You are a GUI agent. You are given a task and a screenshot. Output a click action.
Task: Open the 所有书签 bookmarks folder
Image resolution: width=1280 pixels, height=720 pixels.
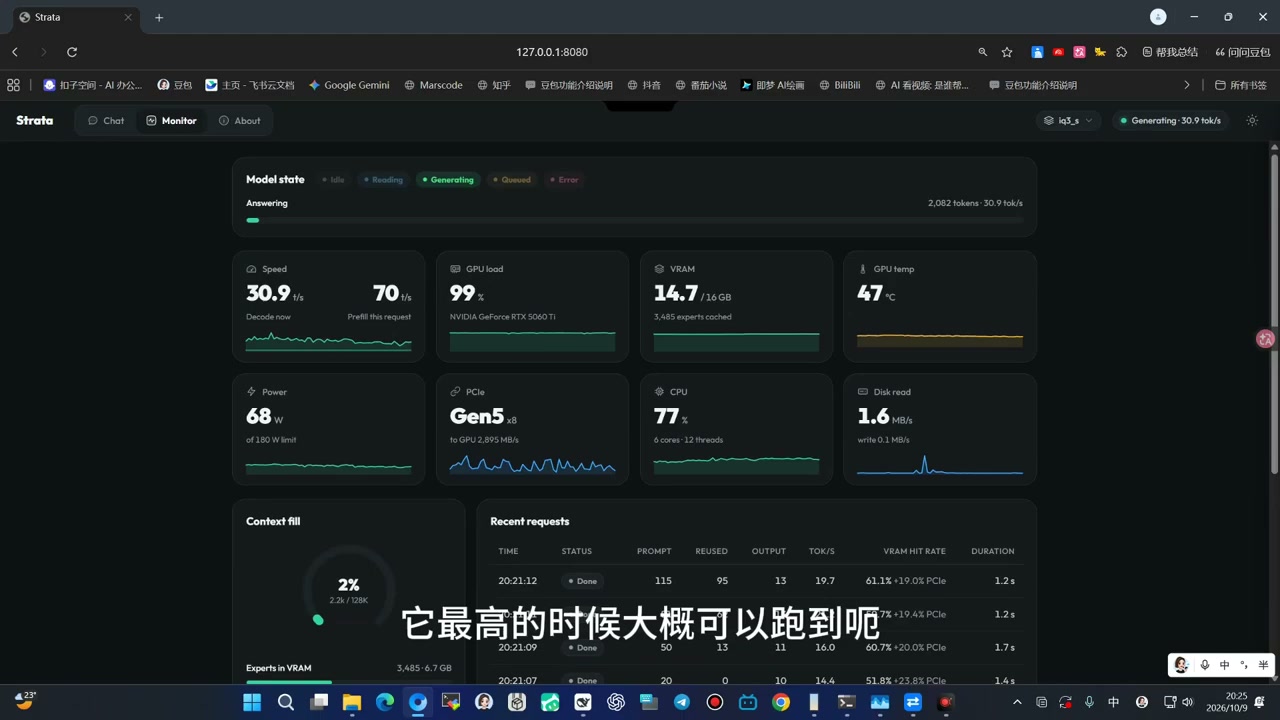click(x=1240, y=85)
